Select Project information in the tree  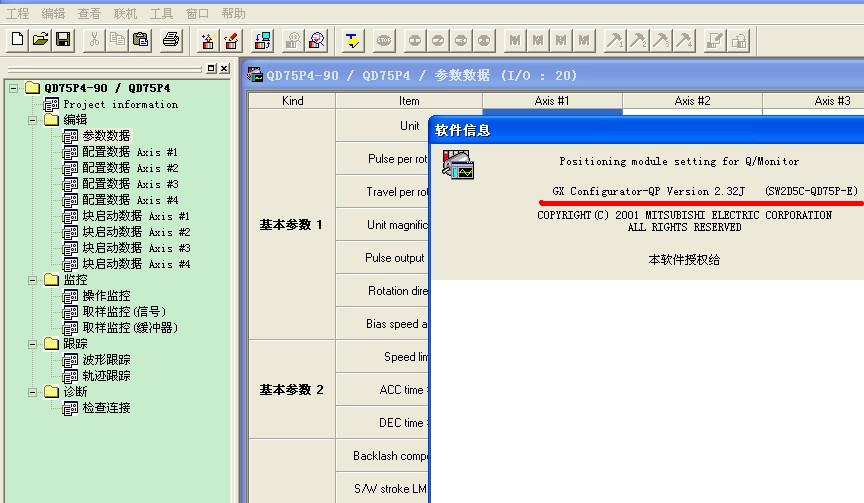click(120, 104)
